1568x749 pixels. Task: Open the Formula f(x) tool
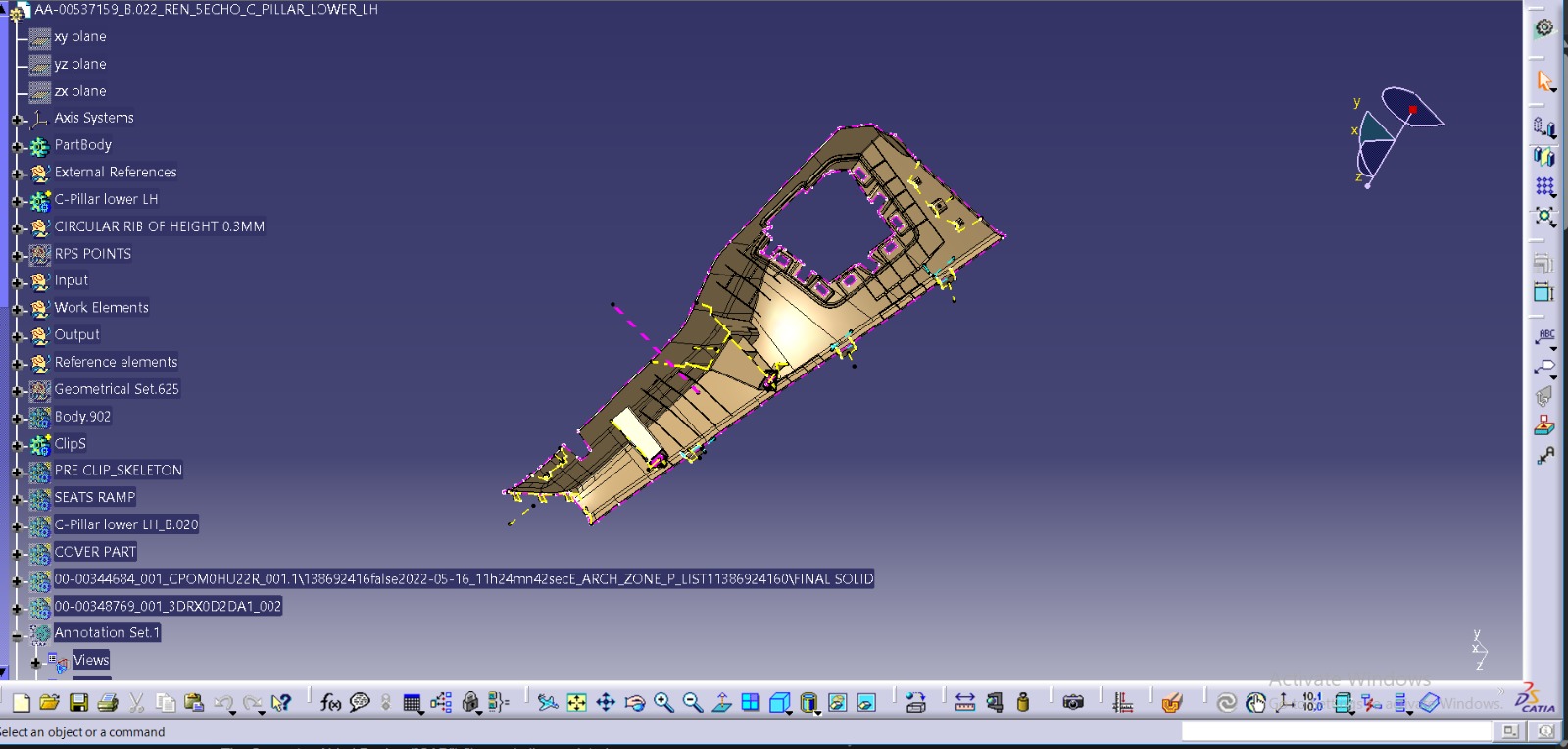330,702
